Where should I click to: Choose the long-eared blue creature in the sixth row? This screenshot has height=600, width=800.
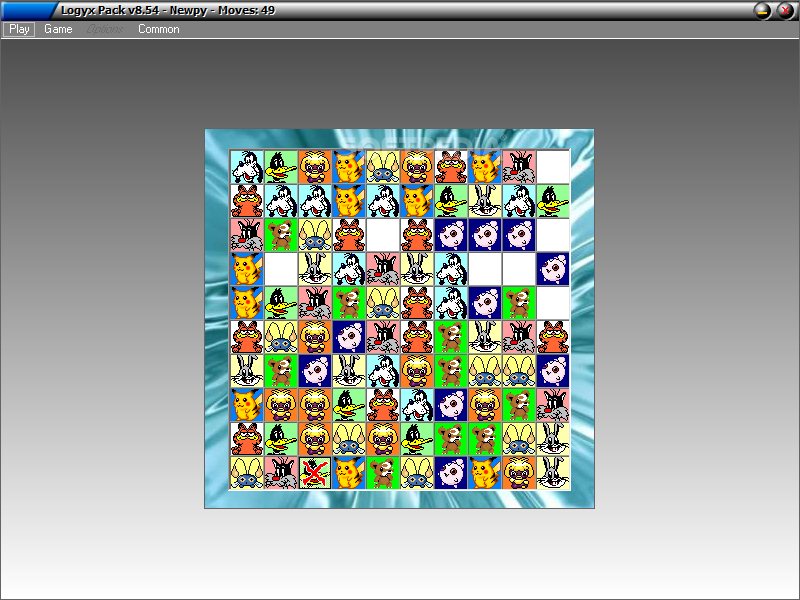click(x=281, y=337)
